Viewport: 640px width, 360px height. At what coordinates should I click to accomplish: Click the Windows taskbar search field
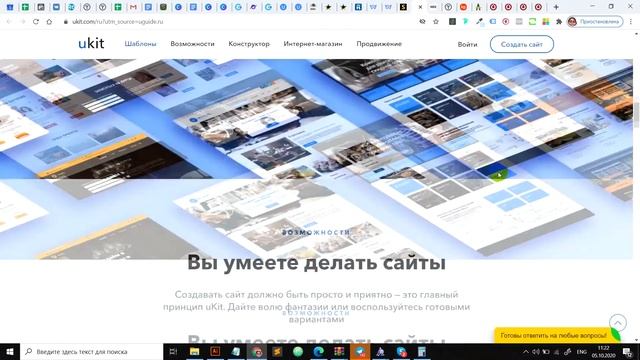pos(91,351)
